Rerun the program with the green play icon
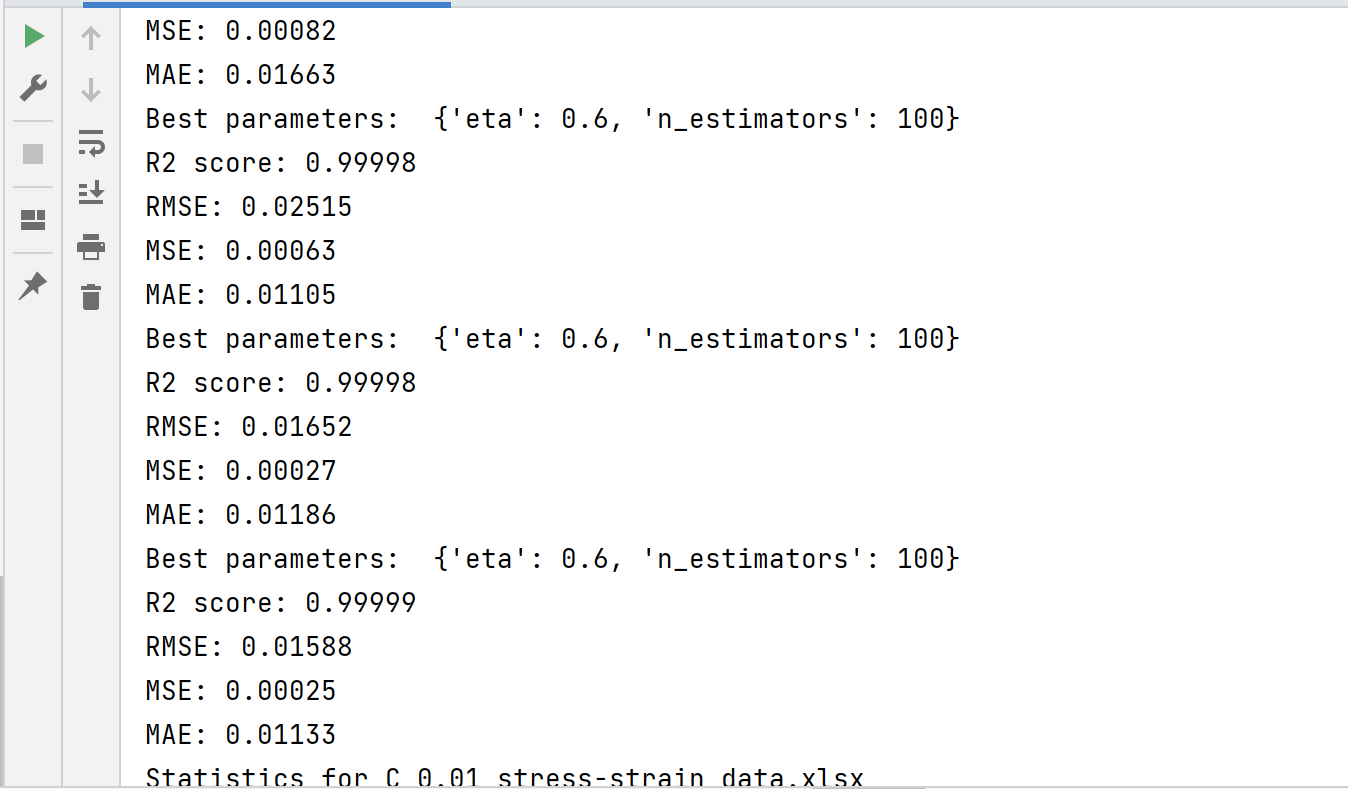Viewport: 1348px width, 789px height. (33, 36)
